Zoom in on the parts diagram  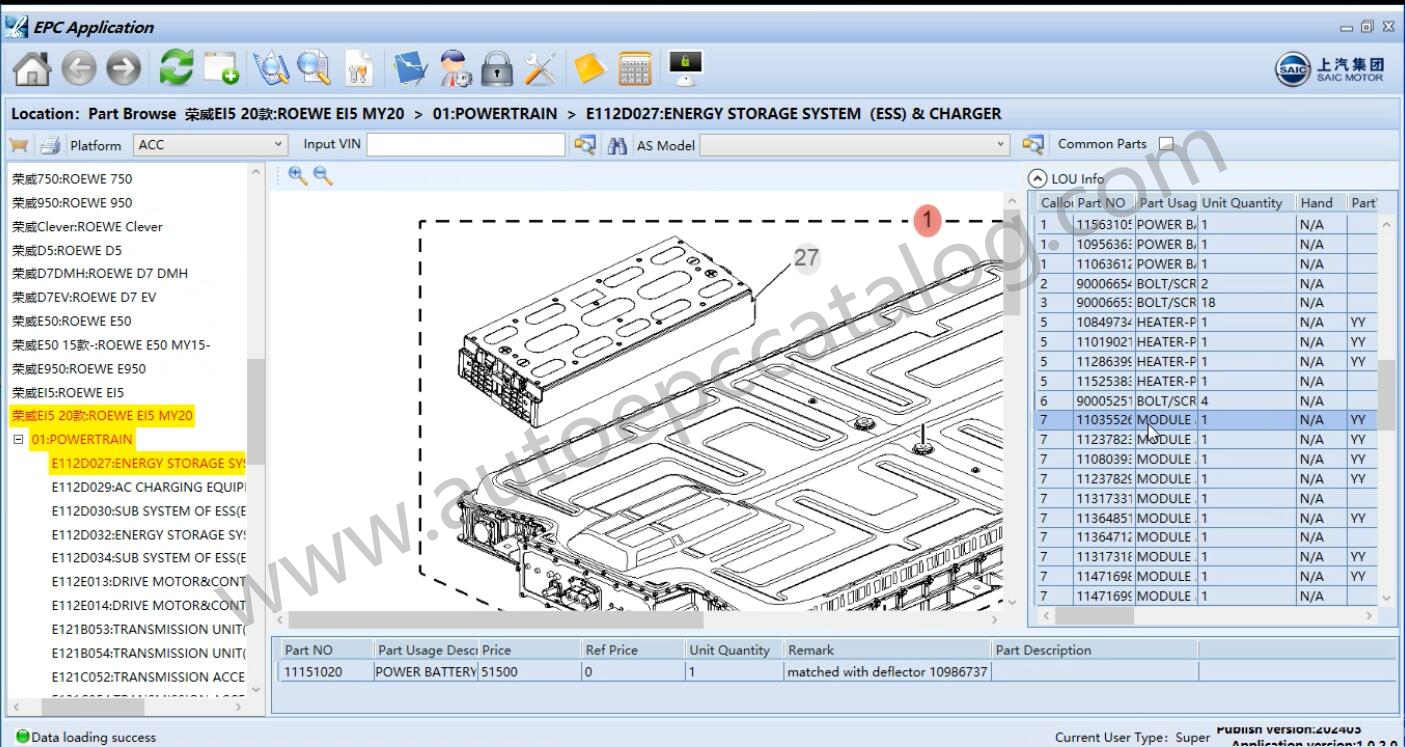(297, 176)
